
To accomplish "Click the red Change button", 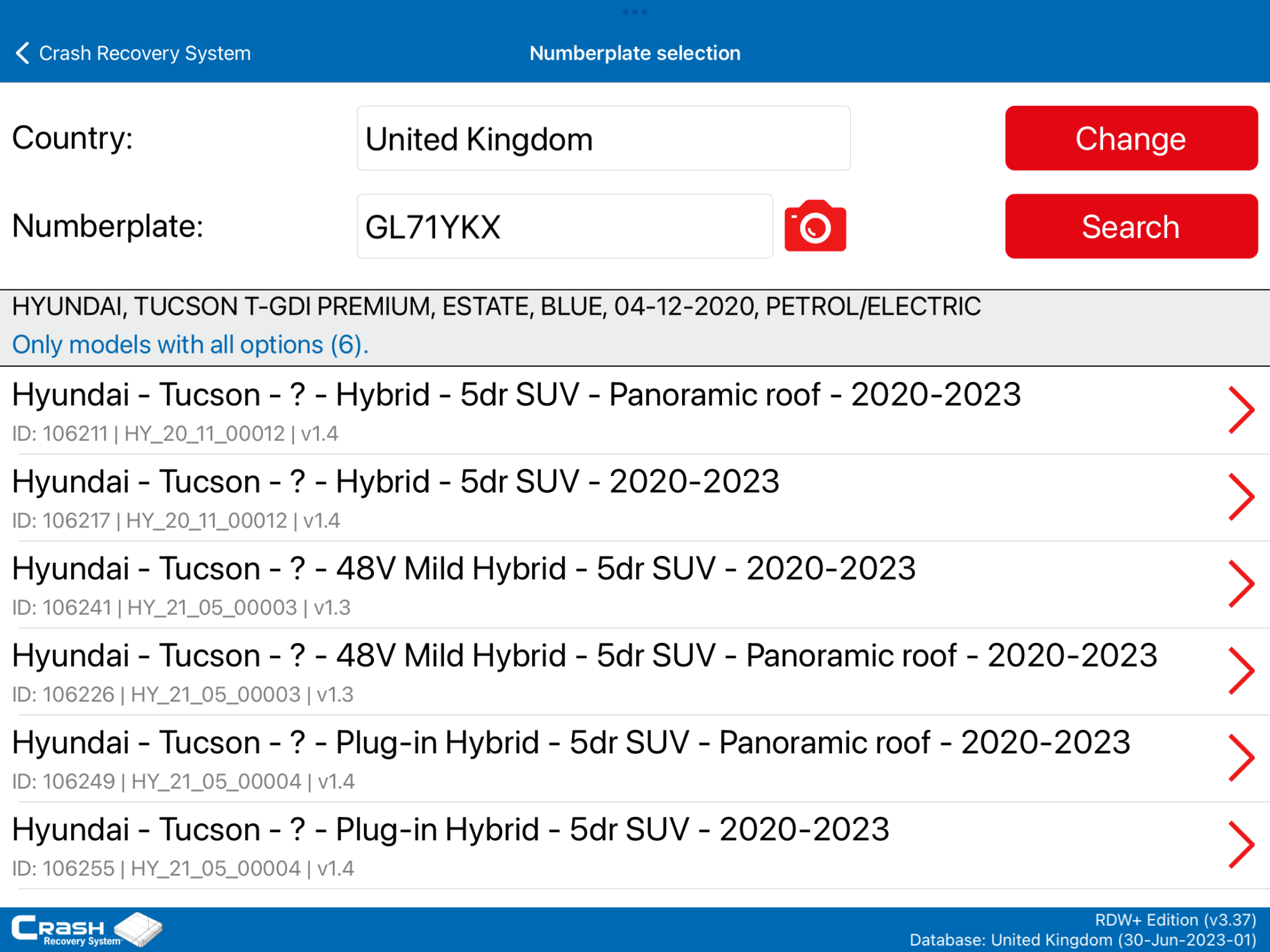I will tap(1131, 138).
